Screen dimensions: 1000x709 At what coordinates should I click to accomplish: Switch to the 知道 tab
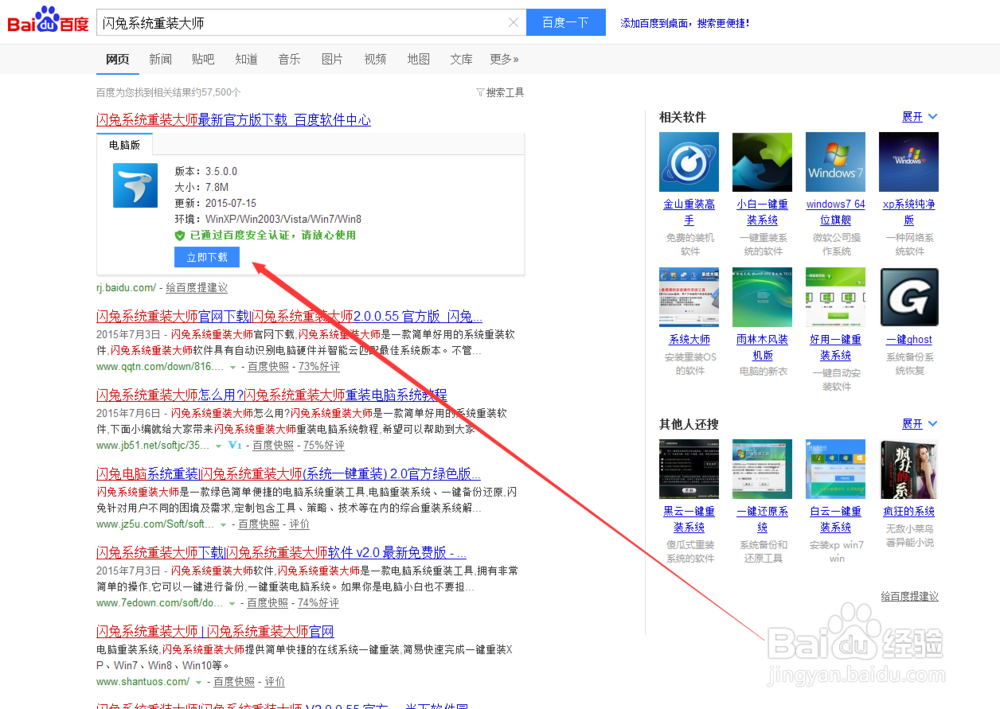click(246, 59)
